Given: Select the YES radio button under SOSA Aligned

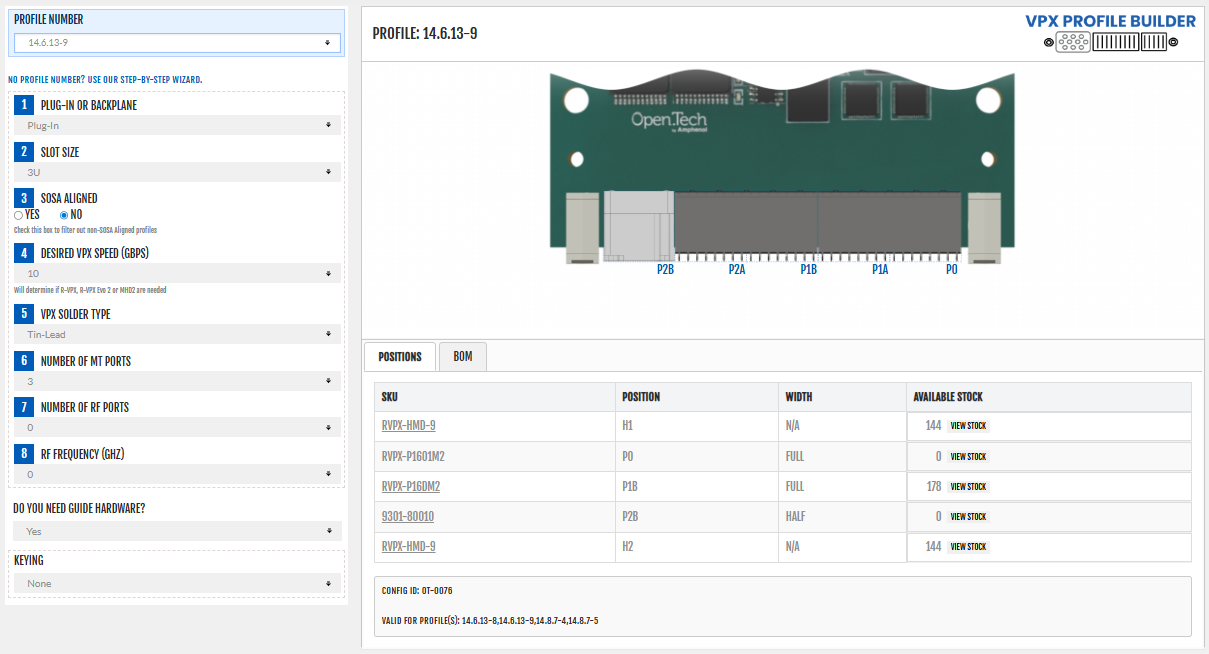Looking at the screenshot, I should point(17,214).
